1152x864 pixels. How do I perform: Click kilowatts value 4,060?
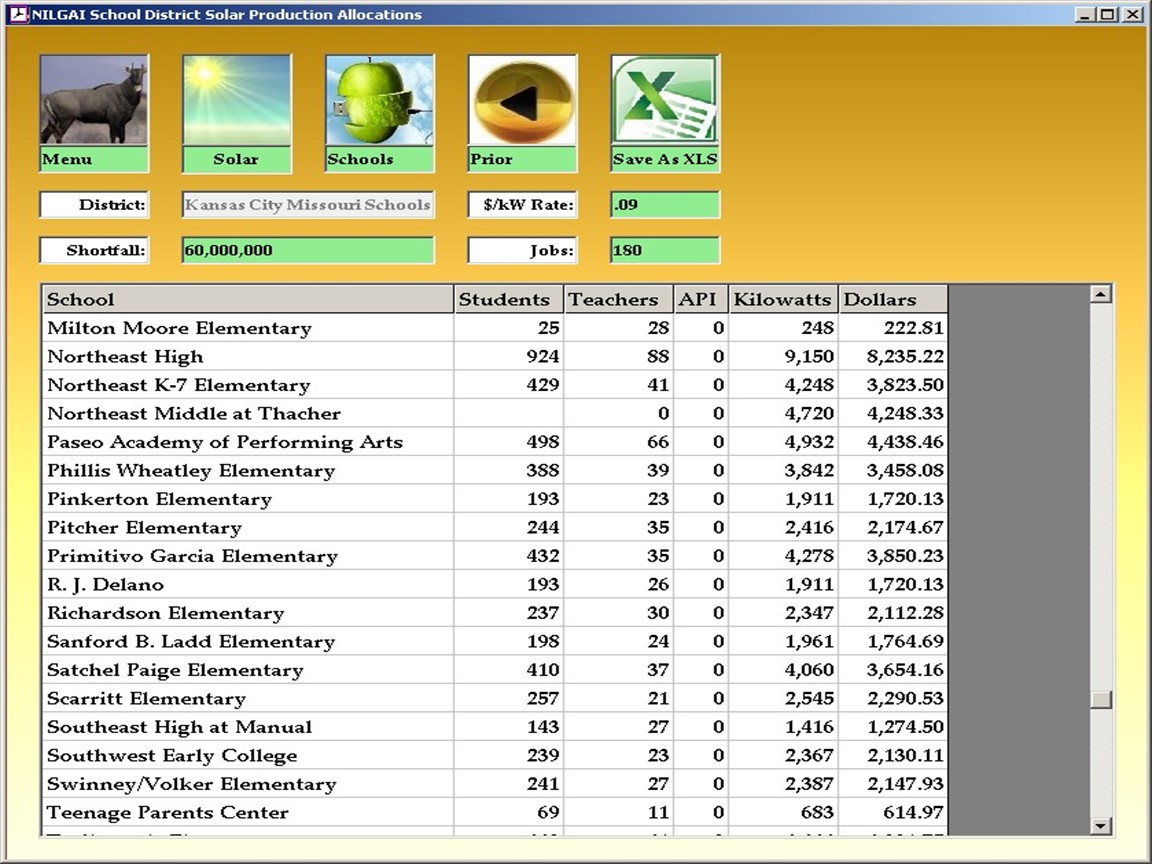pos(783,670)
